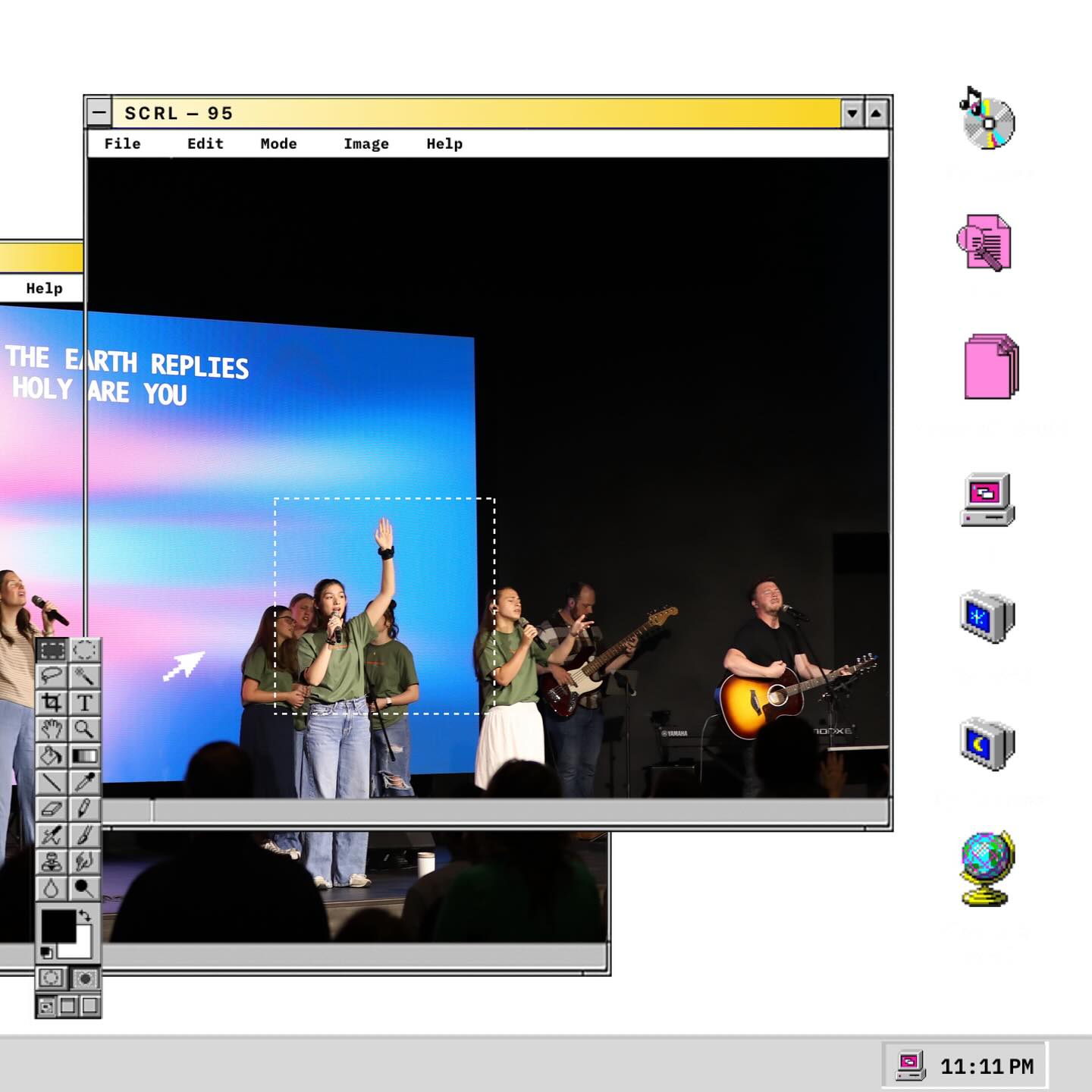Pick the Blur water-drop tool
Screen dimensions: 1092x1092
coord(52,888)
